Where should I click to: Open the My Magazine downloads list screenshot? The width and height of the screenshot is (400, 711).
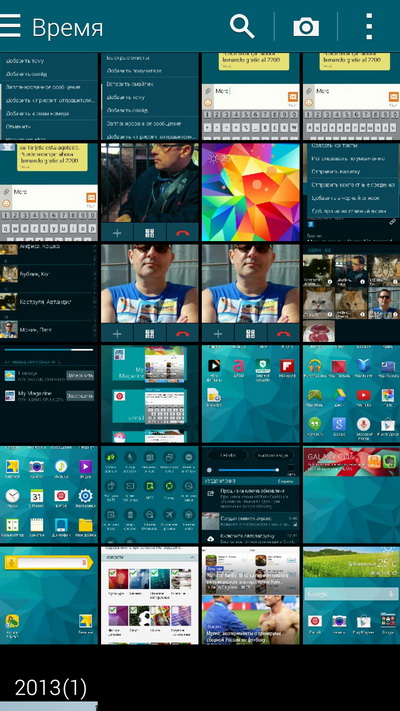(49, 394)
